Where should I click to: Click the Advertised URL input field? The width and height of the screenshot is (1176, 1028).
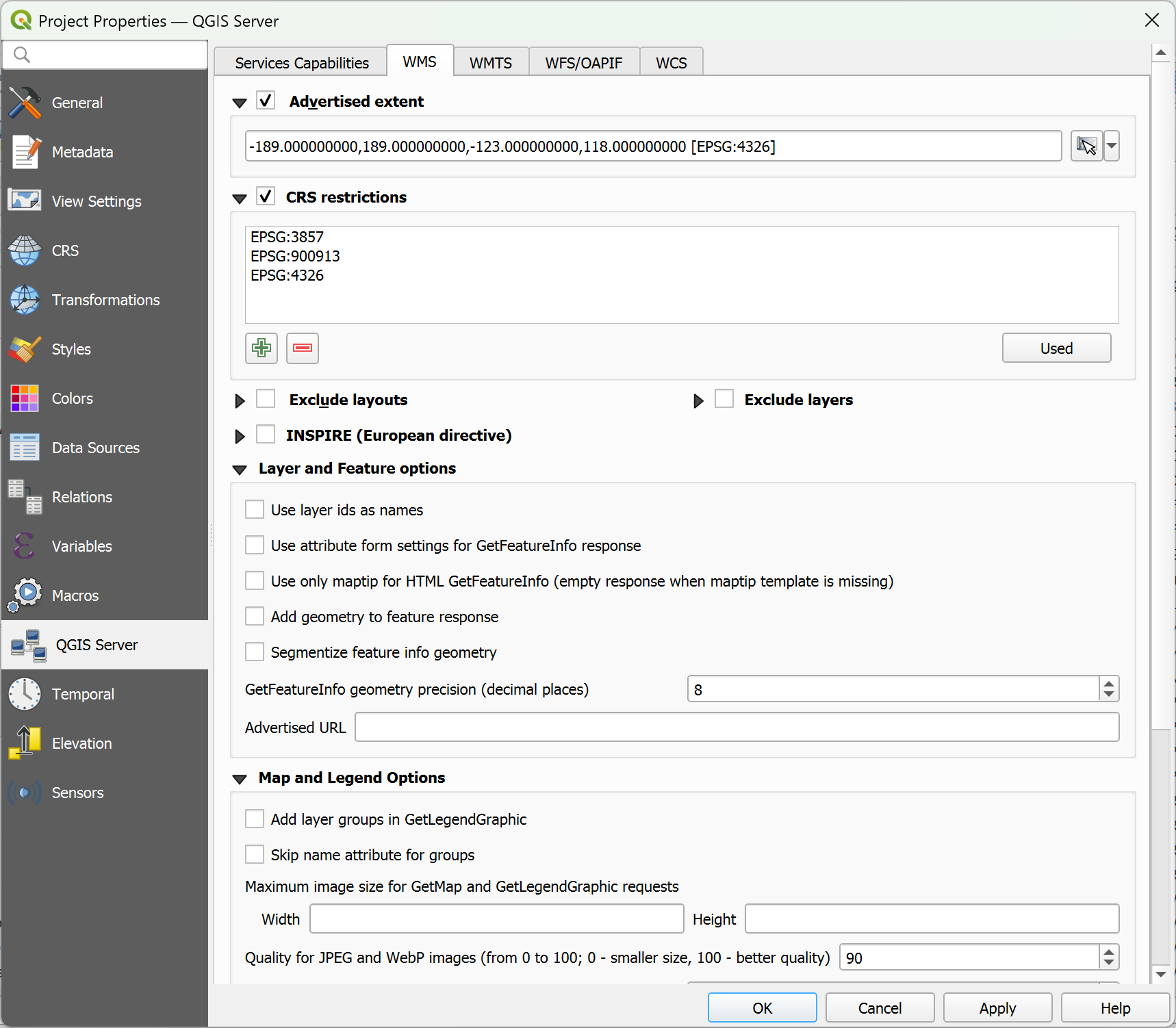pos(737,727)
